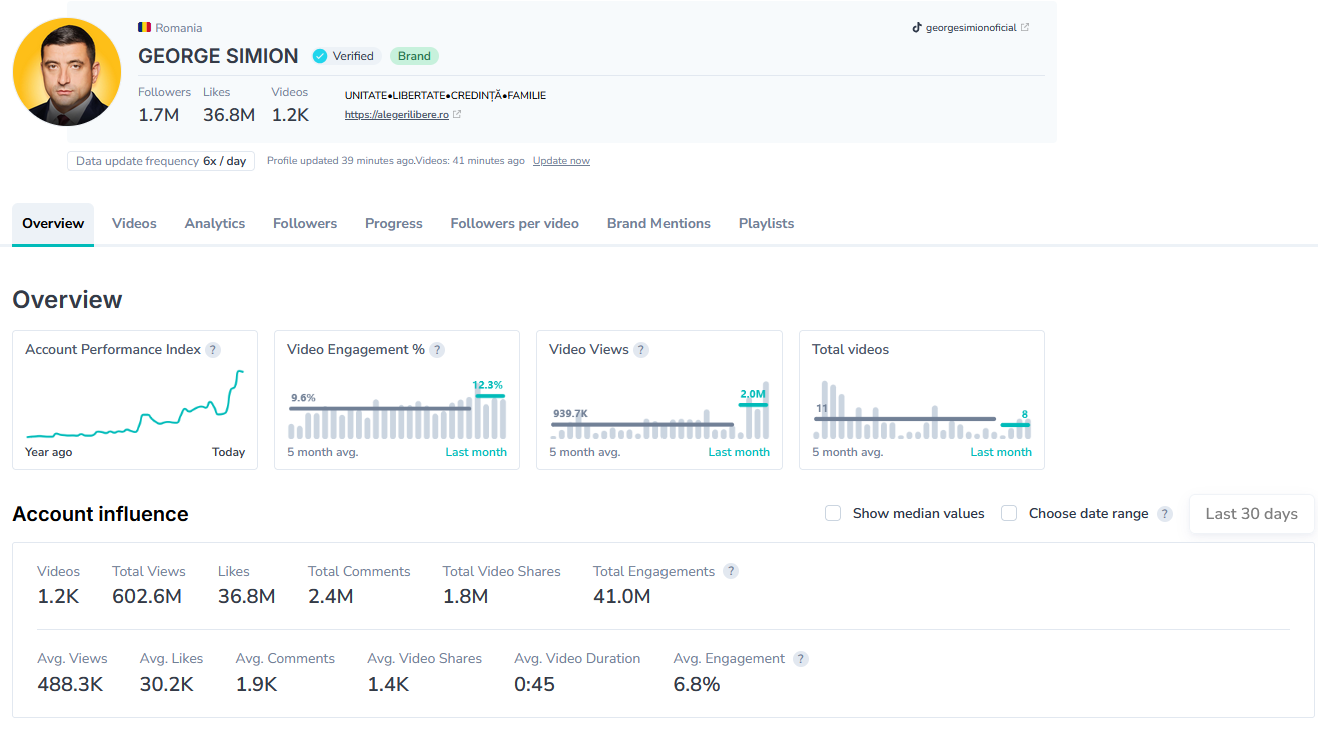The image size is (1318, 732).
Task: Click help icon beside Total Engagements
Action: coord(731,572)
